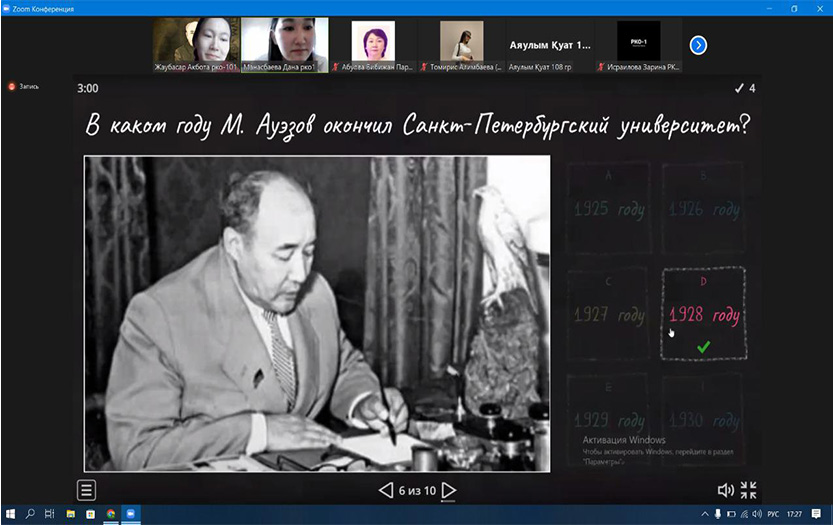Expand hidden system tray icons
Image resolution: width=833 pixels, height=525 pixels.
point(703,514)
